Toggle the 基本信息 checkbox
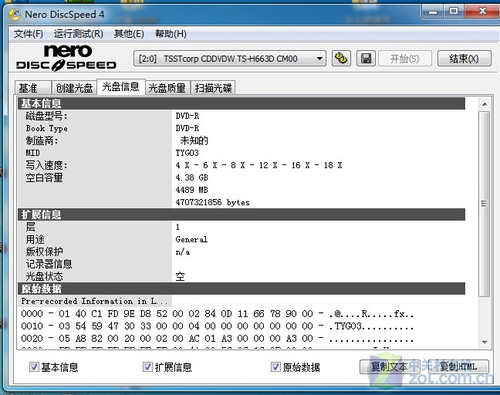Viewport: 500px width, 395px height. [x=34, y=367]
